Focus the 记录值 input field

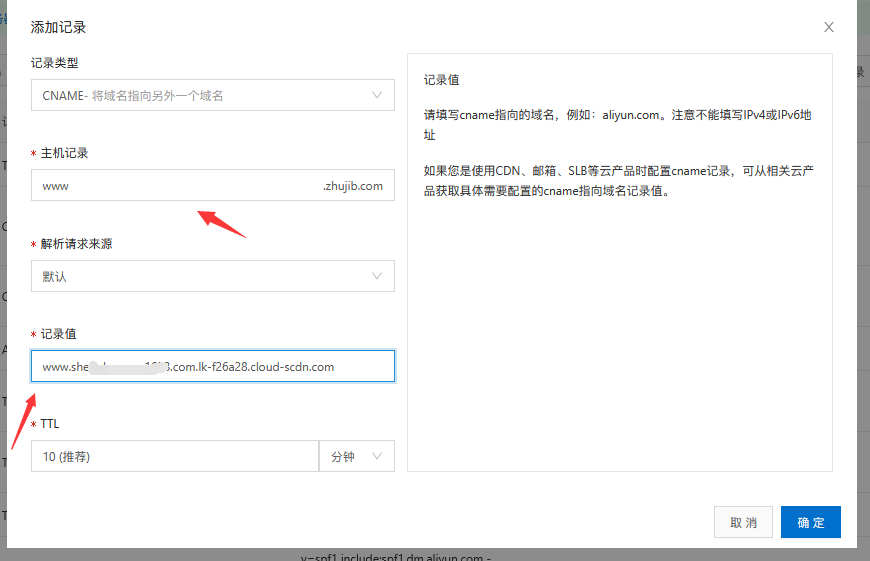pos(213,366)
